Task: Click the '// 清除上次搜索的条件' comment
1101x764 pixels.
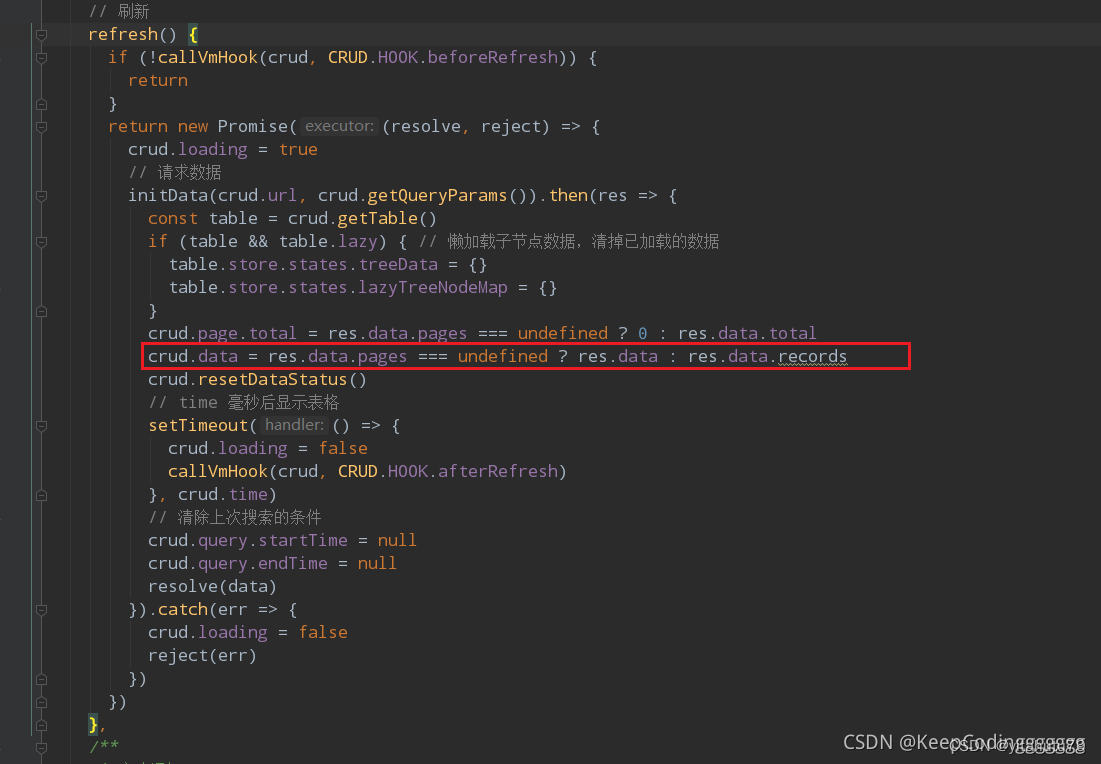Action: 235,518
